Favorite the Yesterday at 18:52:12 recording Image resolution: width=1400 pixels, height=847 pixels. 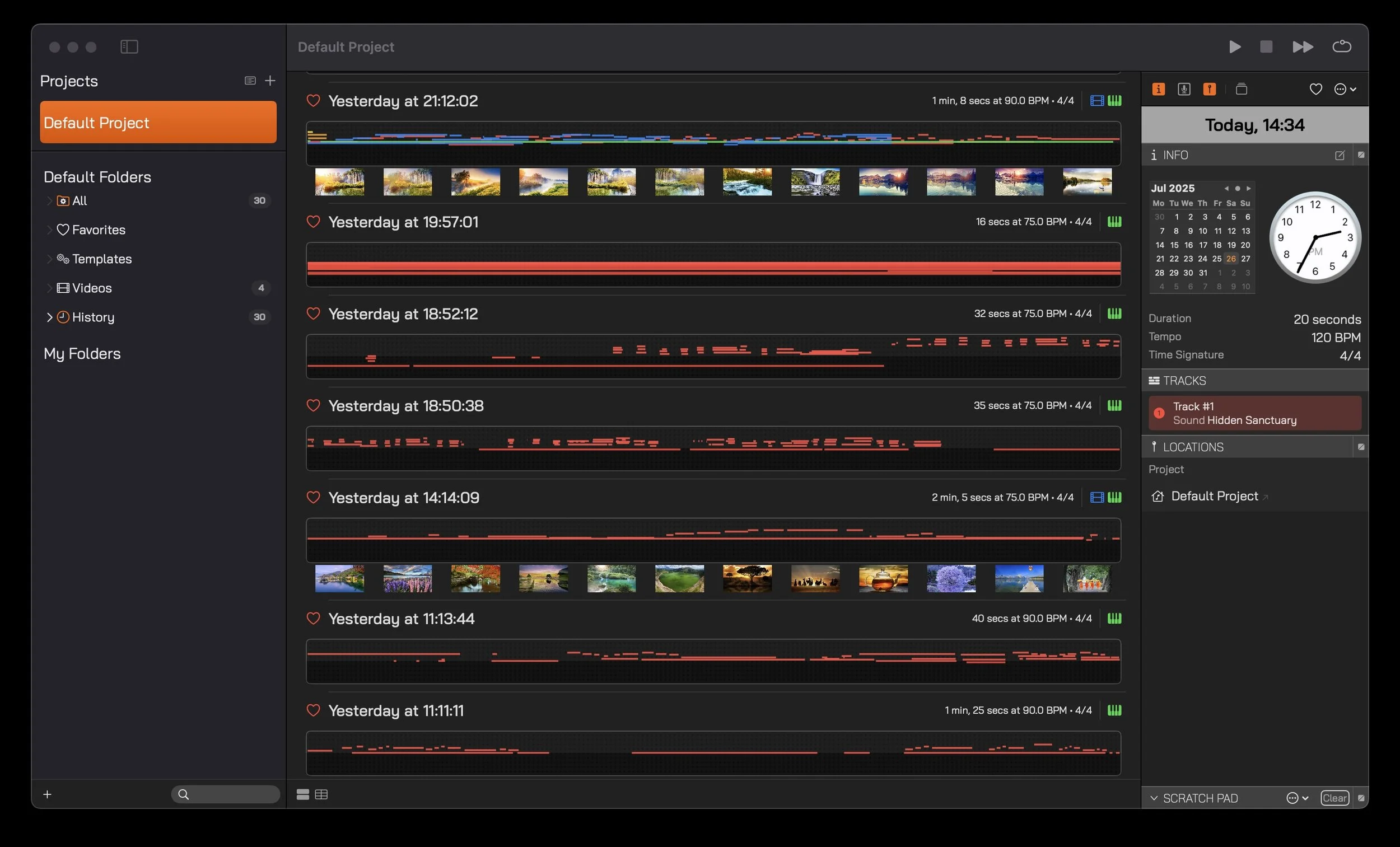(313, 313)
